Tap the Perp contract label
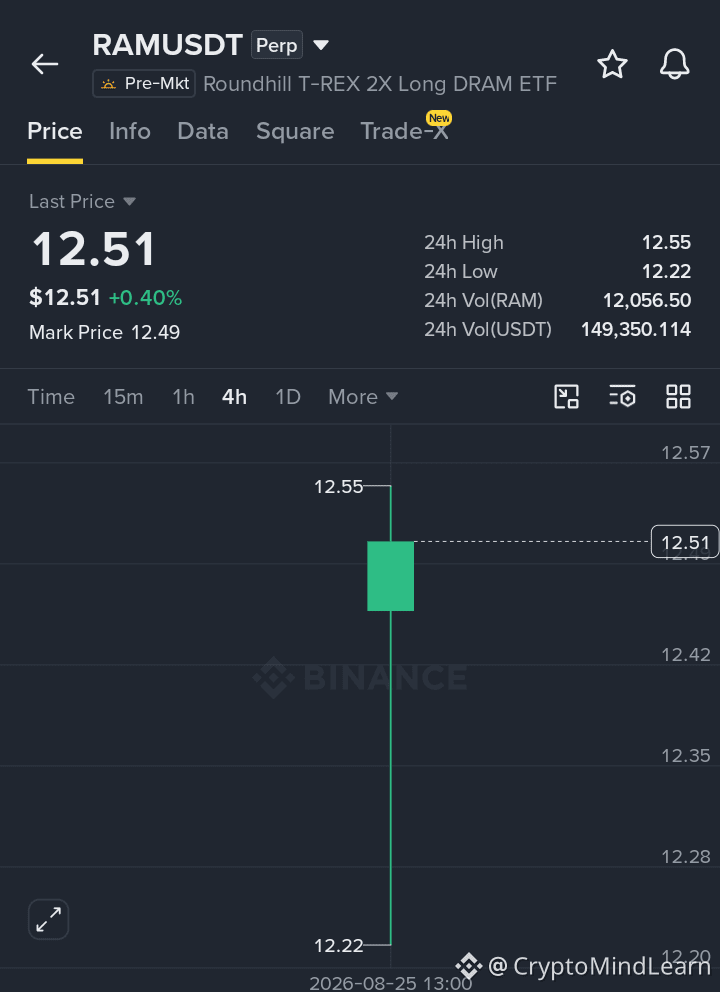 point(276,45)
